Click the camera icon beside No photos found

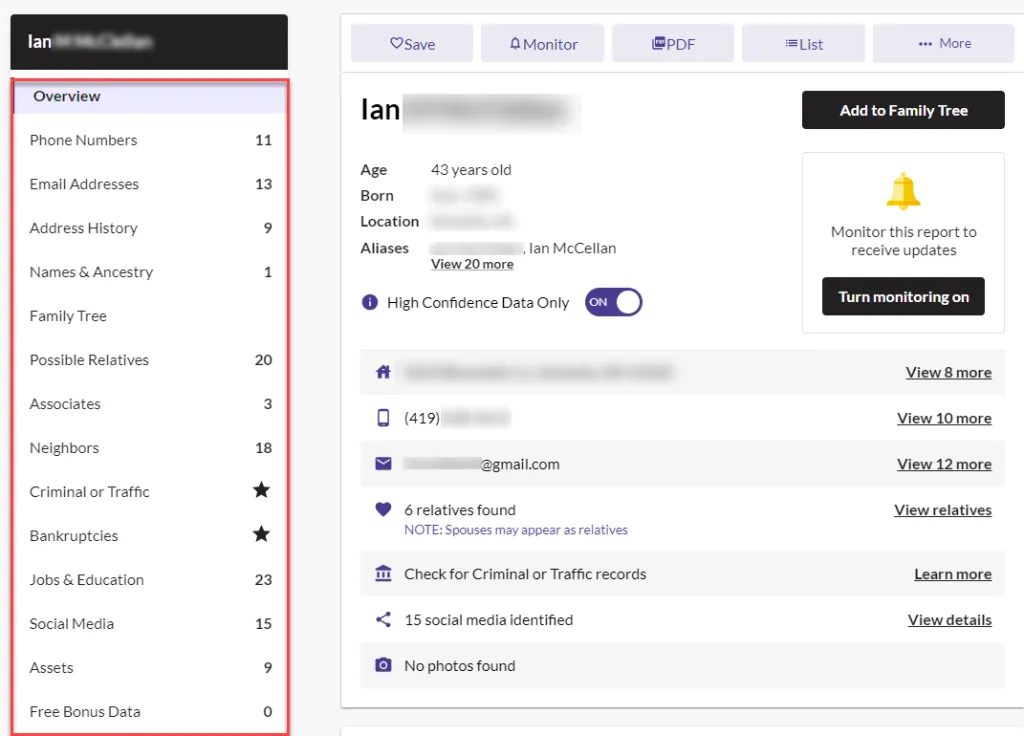(382, 665)
